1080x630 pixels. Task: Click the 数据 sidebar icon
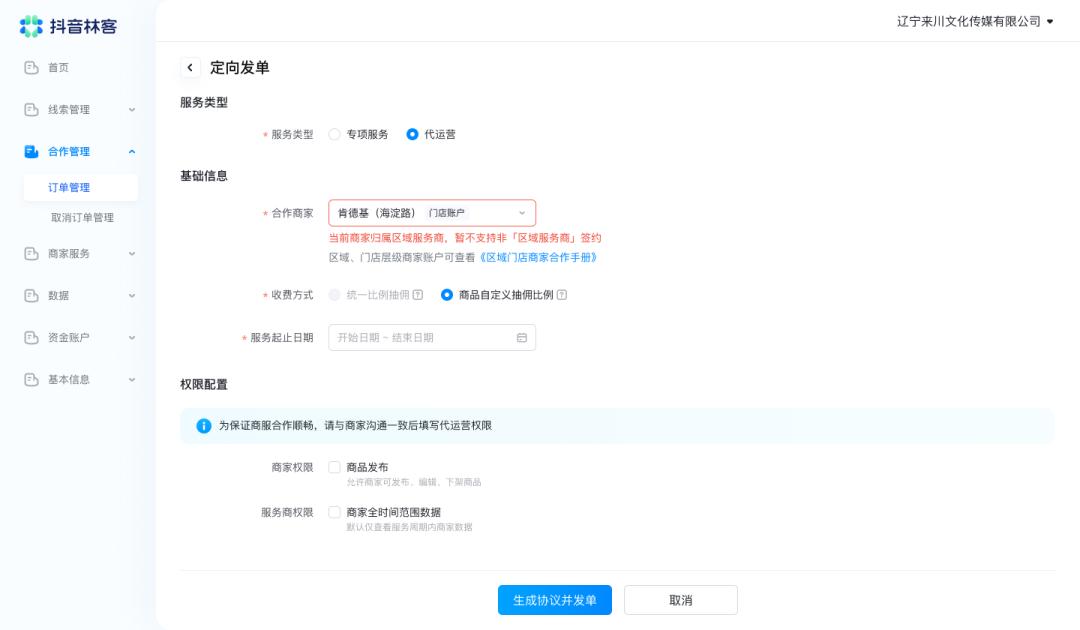[31, 296]
